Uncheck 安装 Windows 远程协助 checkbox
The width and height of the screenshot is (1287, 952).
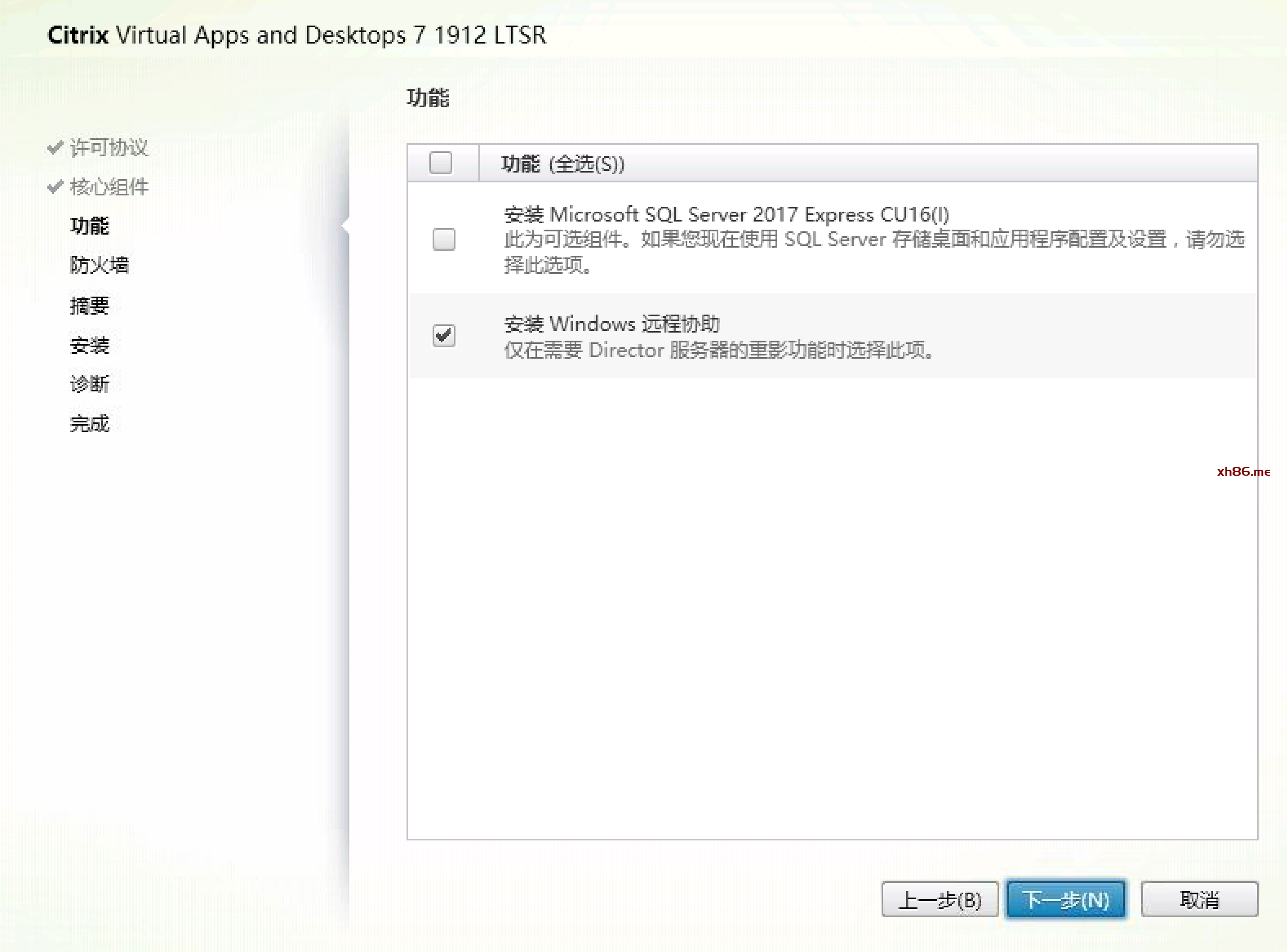pos(444,335)
